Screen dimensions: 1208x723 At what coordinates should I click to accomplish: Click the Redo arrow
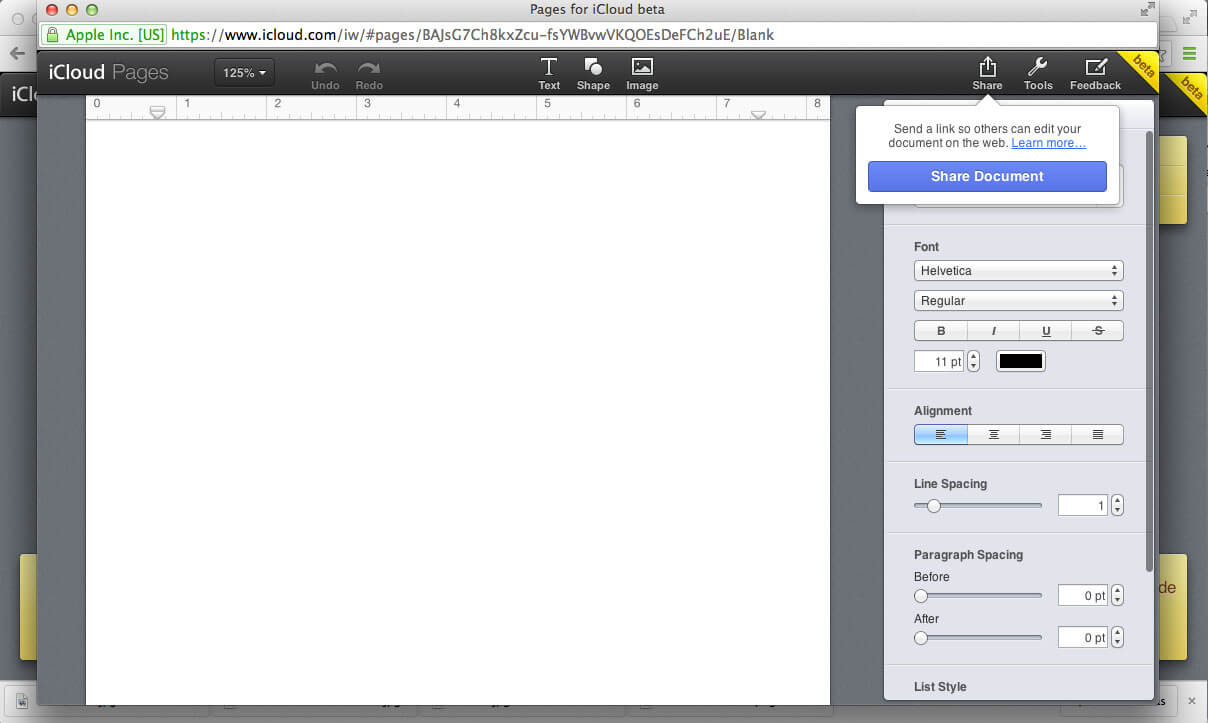369,68
